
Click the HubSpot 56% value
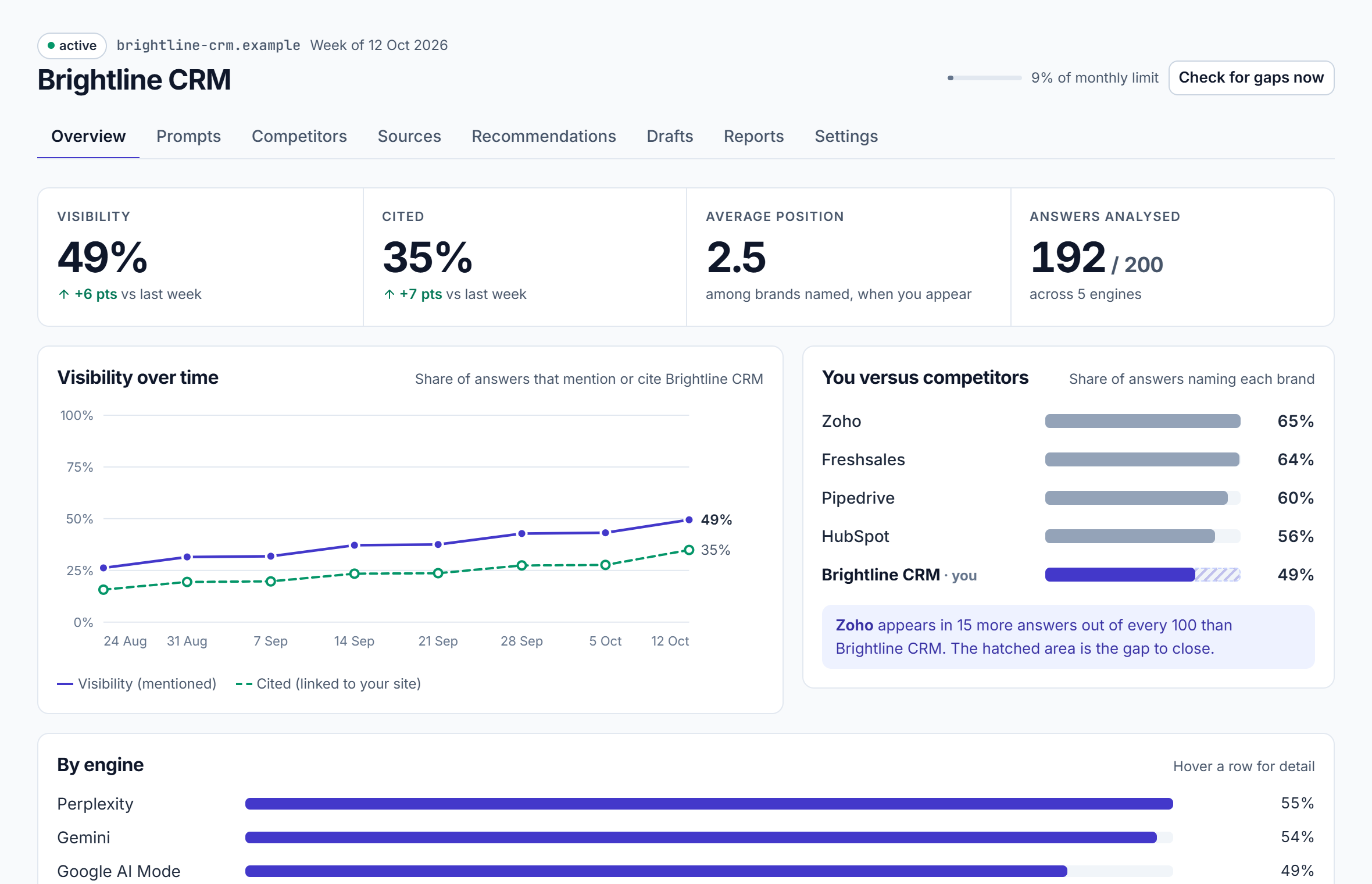pyautogui.click(x=1295, y=536)
